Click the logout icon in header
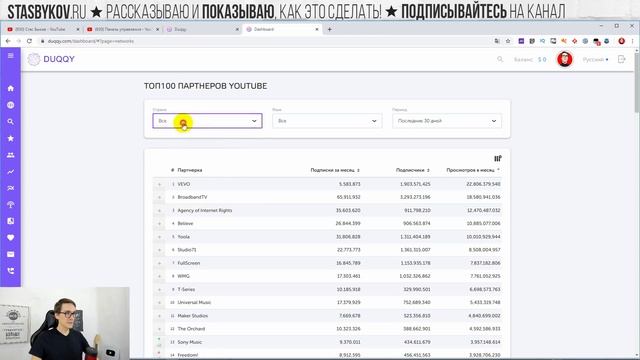Viewport: 640px width, 360px height. tap(622, 59)
